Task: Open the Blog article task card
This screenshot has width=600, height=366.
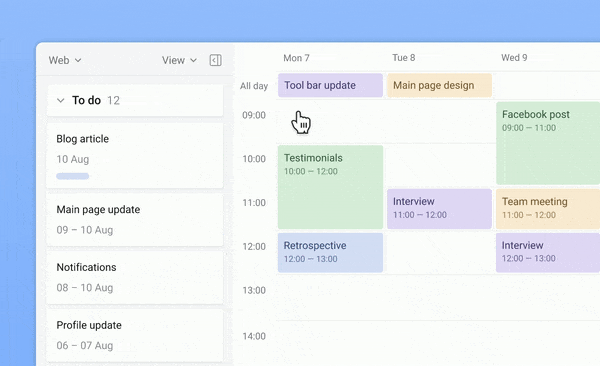Action: tap(135, 155)
